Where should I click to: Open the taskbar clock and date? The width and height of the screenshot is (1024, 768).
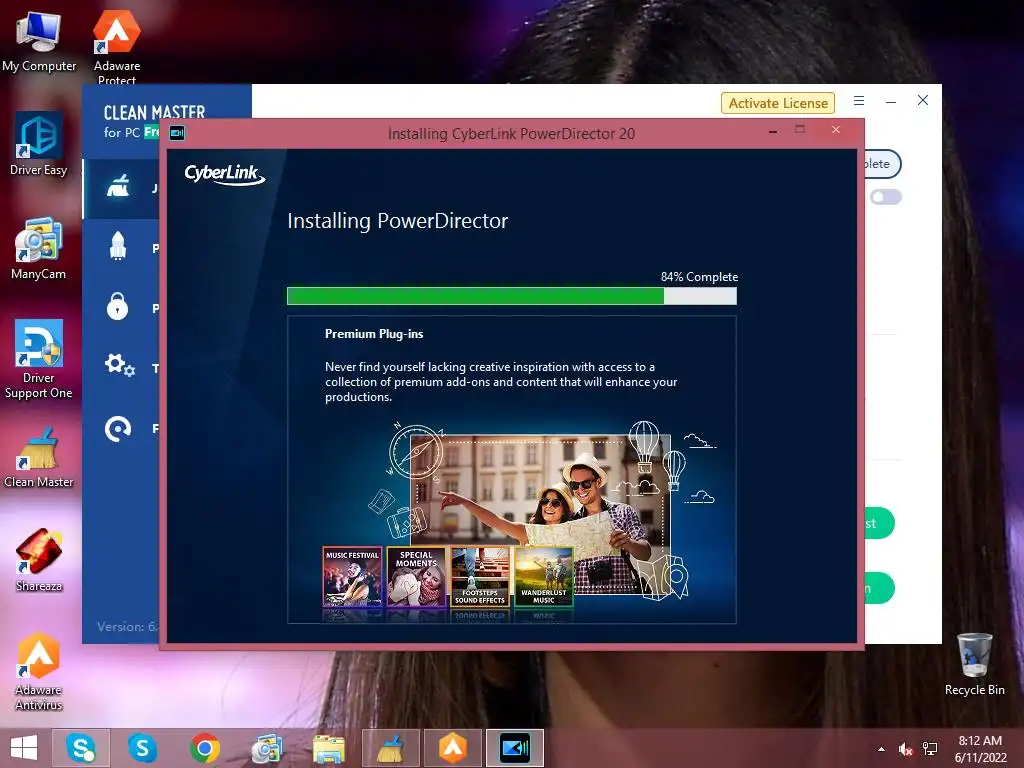980,748
